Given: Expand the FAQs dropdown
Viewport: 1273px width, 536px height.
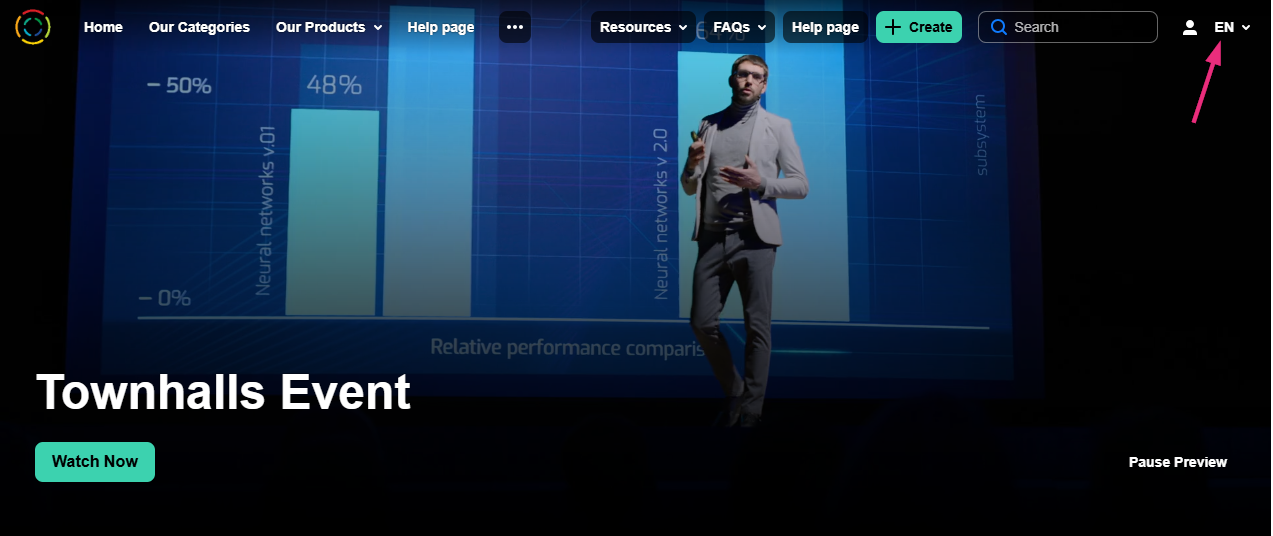Looking at the screenshot, I should pyautogui.click(x=739, y=27).
